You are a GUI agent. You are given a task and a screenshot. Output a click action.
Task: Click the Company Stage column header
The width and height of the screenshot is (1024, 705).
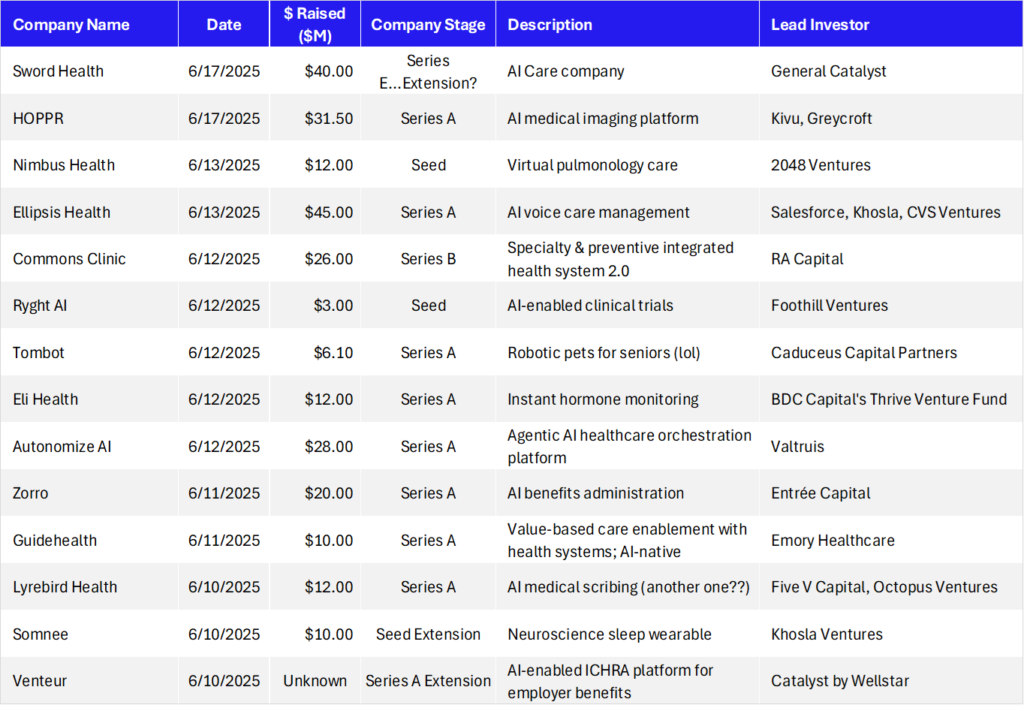coord(428,24)
